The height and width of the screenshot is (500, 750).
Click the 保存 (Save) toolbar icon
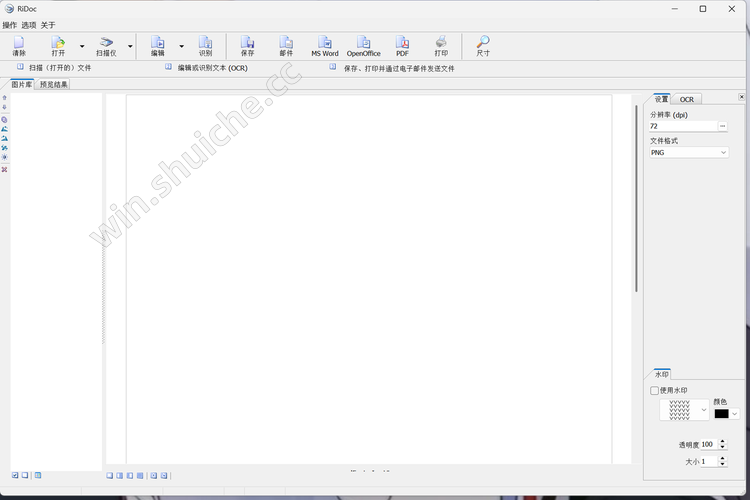click(247, 45)
